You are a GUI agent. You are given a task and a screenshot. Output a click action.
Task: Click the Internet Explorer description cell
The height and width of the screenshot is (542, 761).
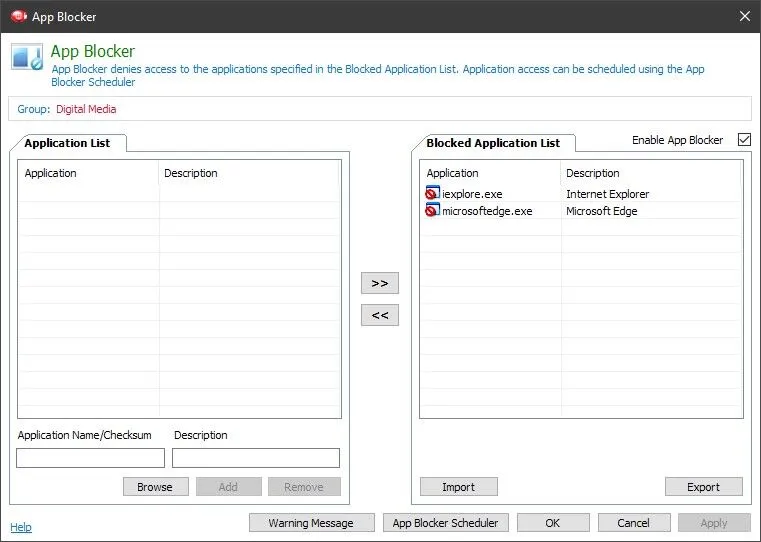(x=607, y=194)
